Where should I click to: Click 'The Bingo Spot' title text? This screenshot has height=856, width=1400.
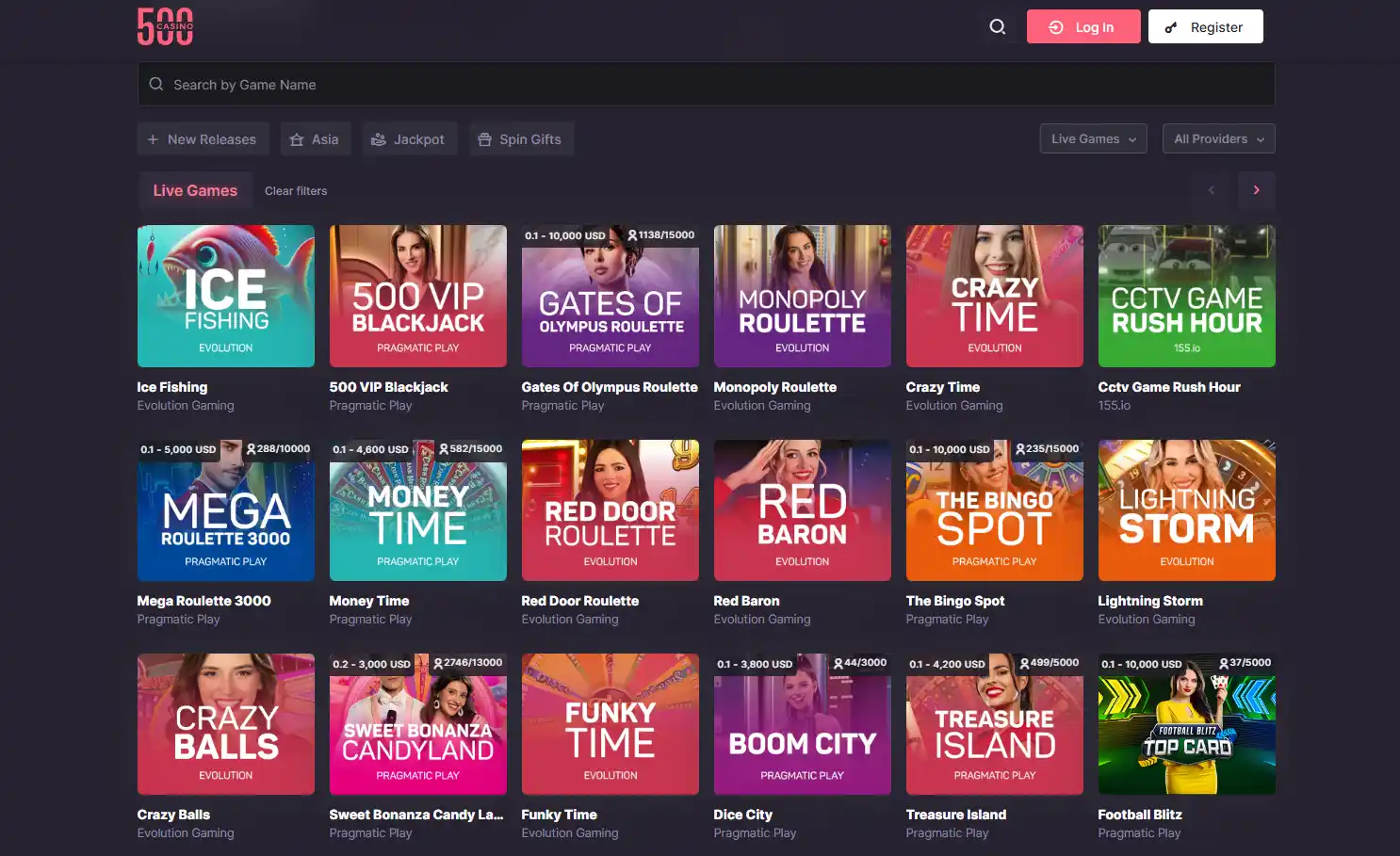(x=955, y=601)
